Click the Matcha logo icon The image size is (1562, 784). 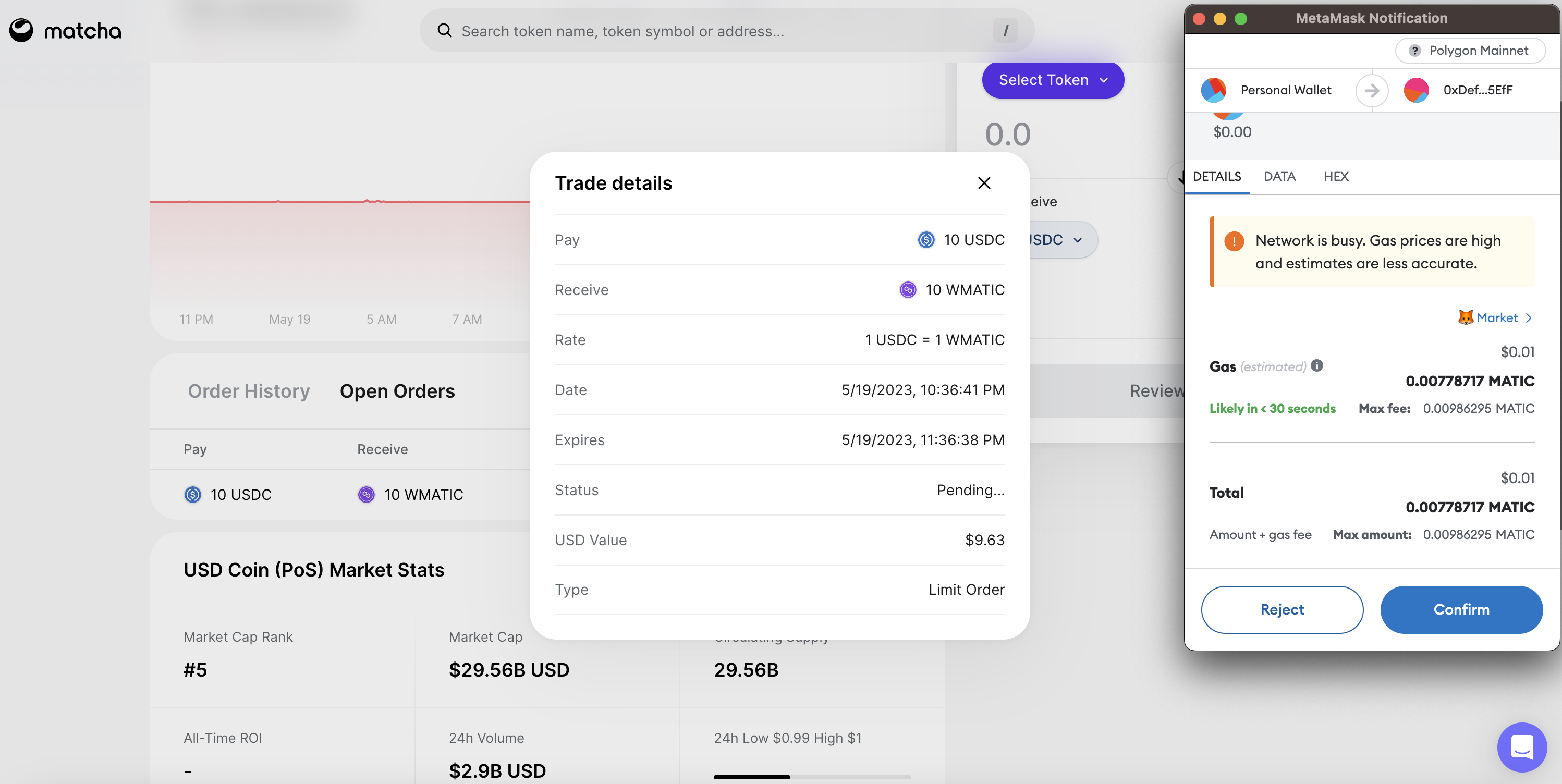[x=21, y=30]
